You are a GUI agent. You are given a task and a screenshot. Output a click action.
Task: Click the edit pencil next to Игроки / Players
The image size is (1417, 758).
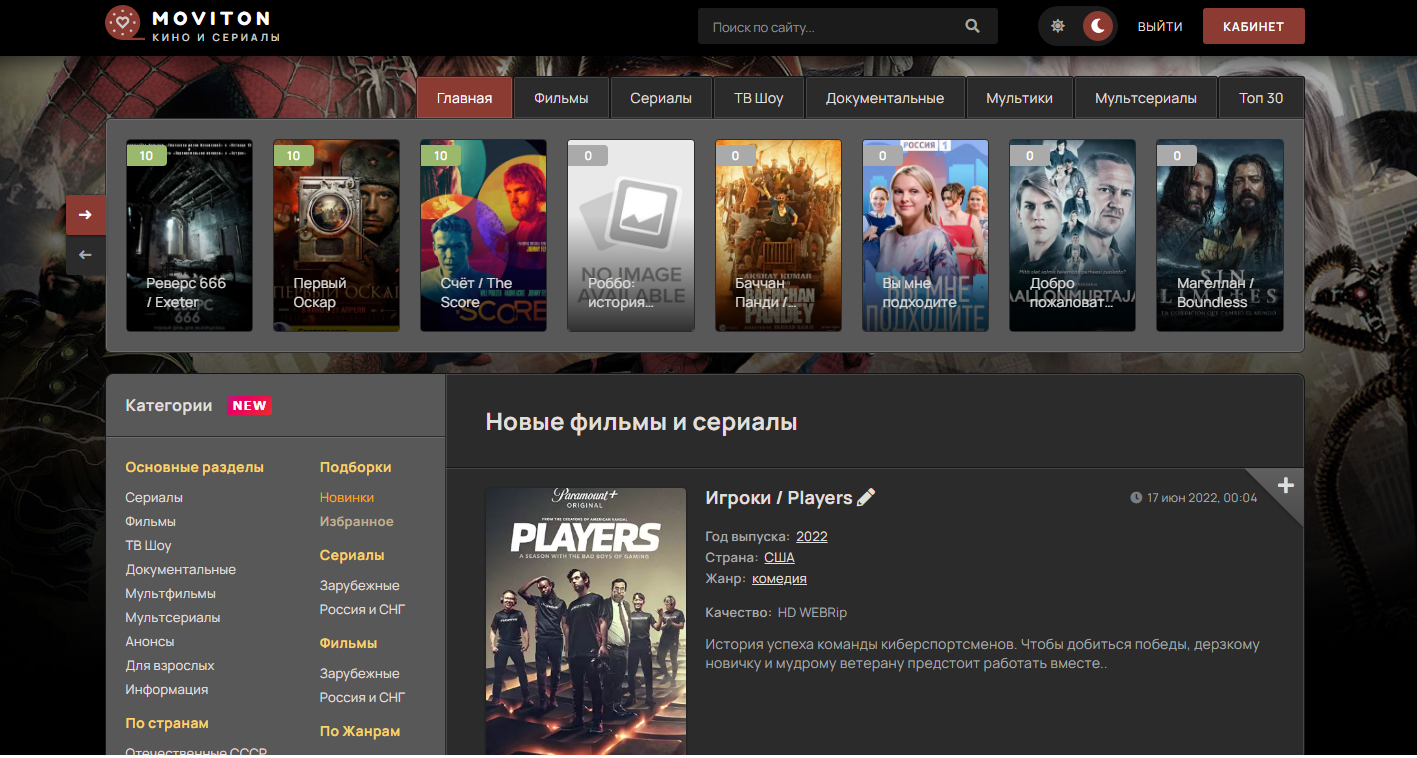[866, 498]
